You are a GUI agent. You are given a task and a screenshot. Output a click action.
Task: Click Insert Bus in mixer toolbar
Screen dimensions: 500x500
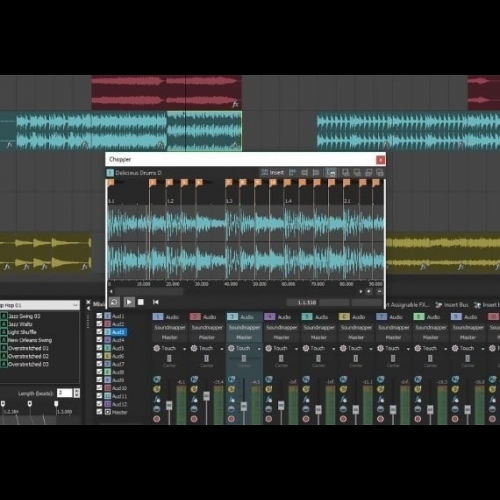(x=452, y=305)
